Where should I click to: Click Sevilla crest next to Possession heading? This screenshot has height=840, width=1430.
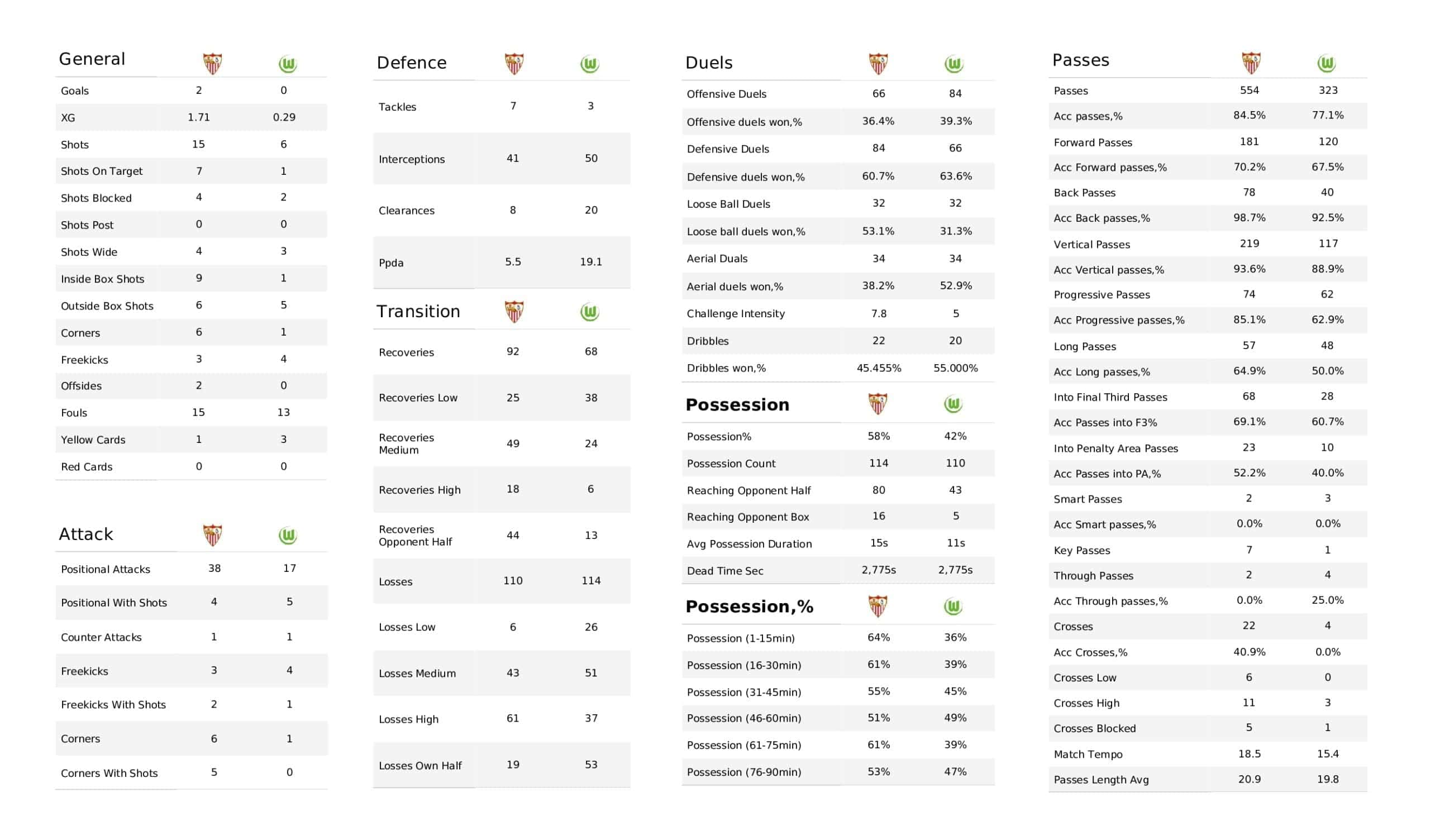coord(878,404)
